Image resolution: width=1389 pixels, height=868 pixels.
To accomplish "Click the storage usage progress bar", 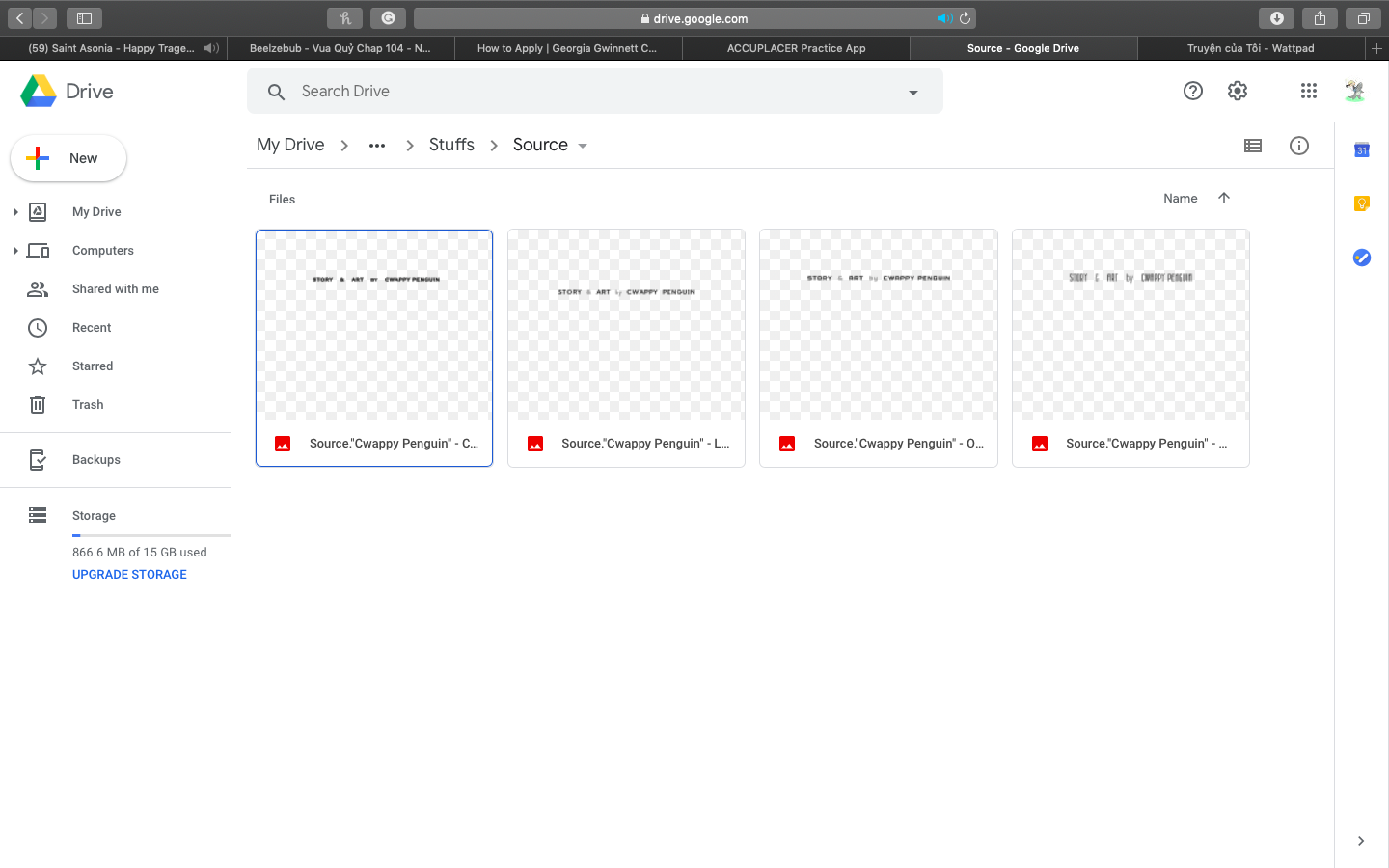I will coord(151,535).
